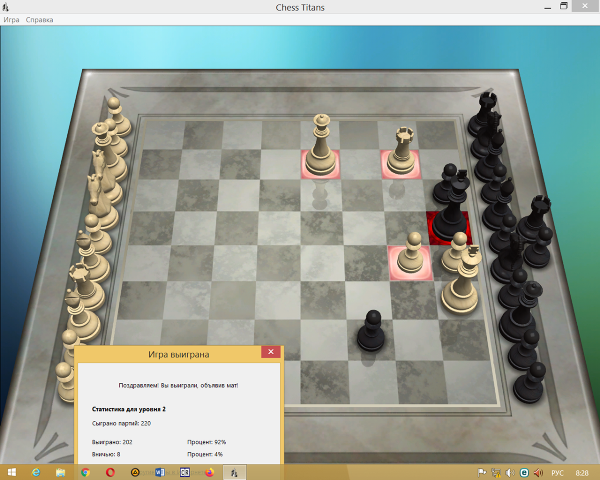Switch to Microsoft Word in the taskbar
Viewport: 600px width, 480px height.
(160, 472)
